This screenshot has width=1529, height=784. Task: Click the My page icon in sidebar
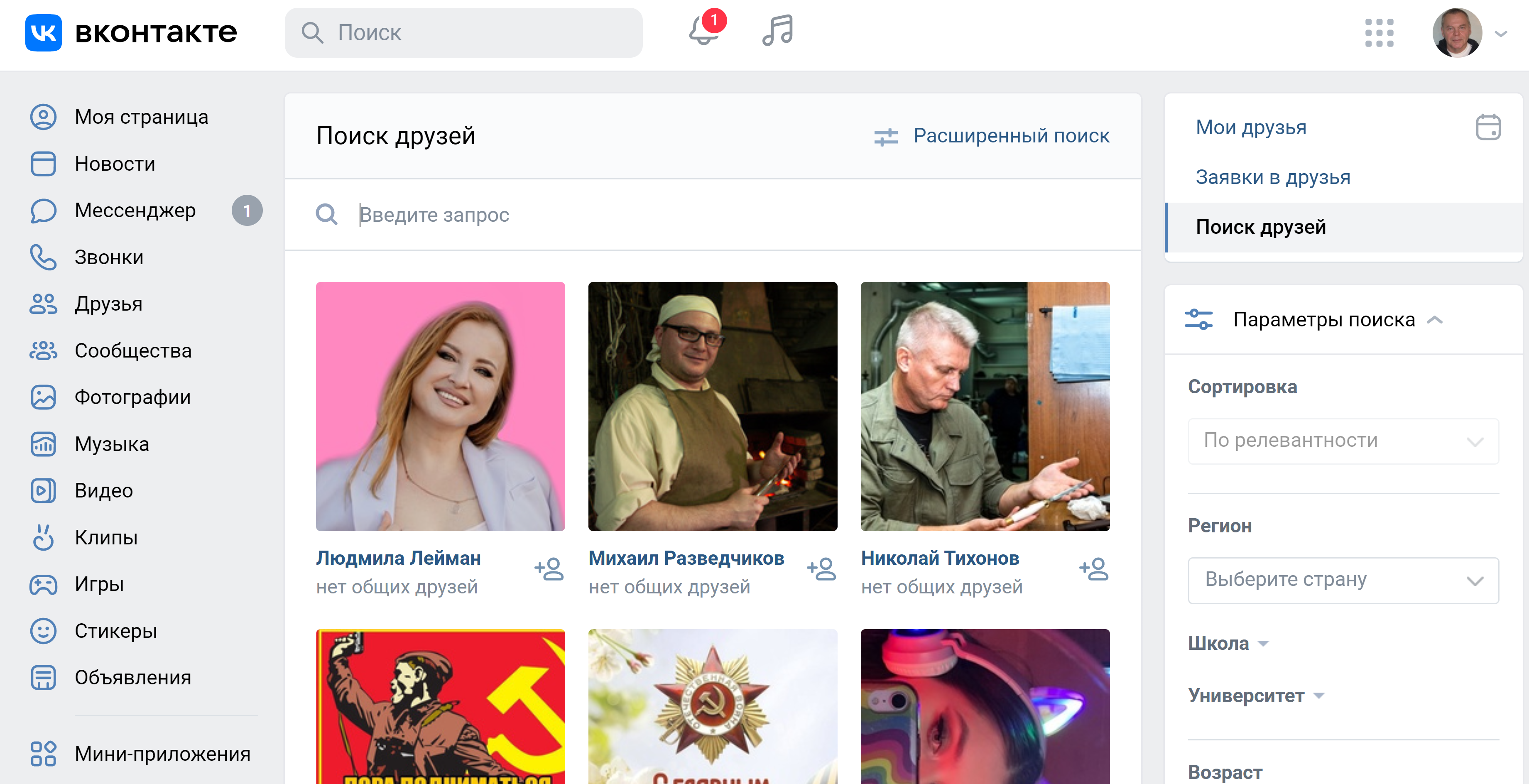[43, 117]
